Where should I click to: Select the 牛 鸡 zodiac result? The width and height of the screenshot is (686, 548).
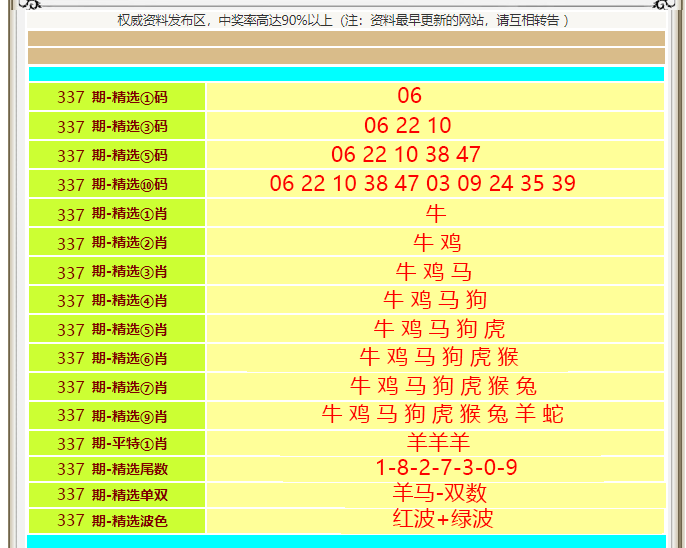pyautogui.click(x=437, y=242)
